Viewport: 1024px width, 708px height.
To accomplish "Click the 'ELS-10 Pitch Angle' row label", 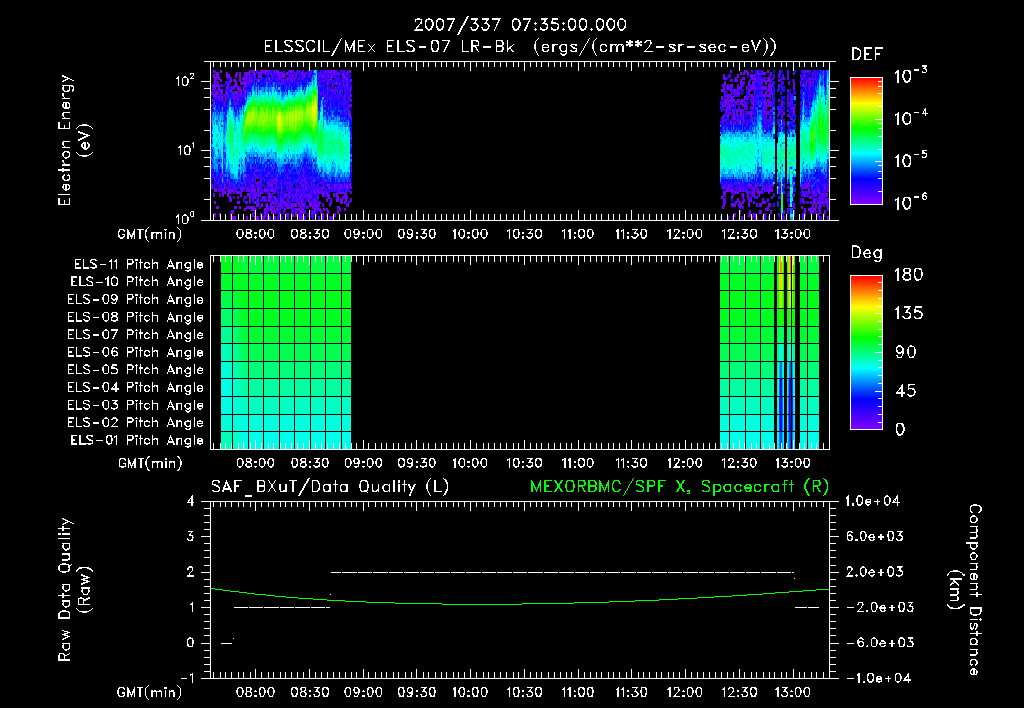I will 136,282.
